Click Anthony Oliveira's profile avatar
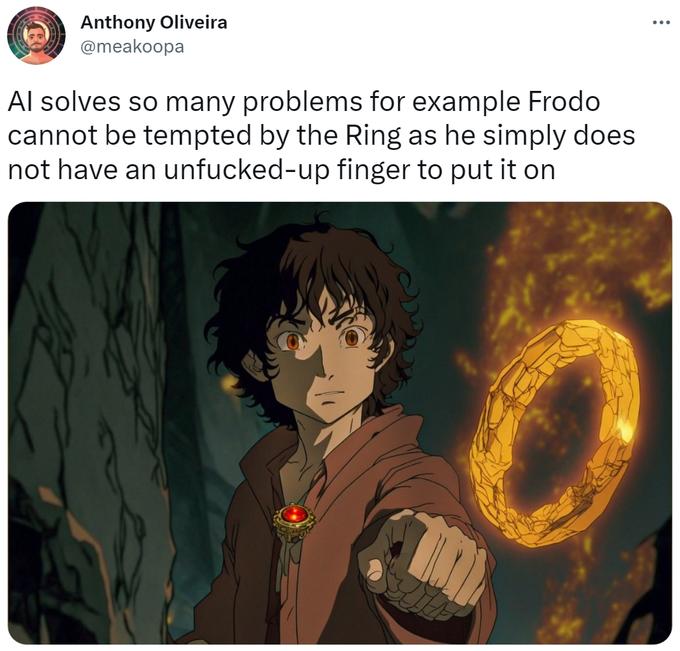 pos(36,36)
